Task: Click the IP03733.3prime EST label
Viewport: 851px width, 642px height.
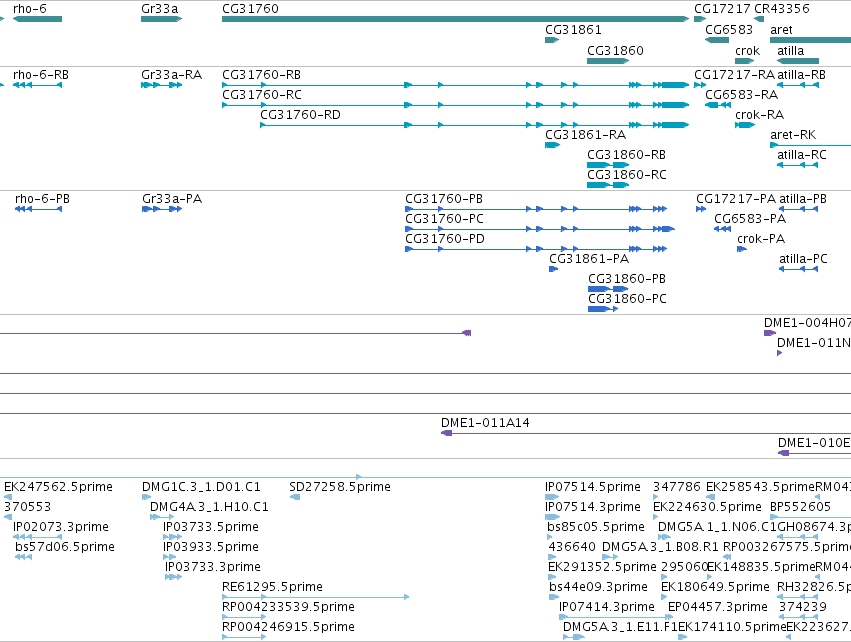Action: 213,568
